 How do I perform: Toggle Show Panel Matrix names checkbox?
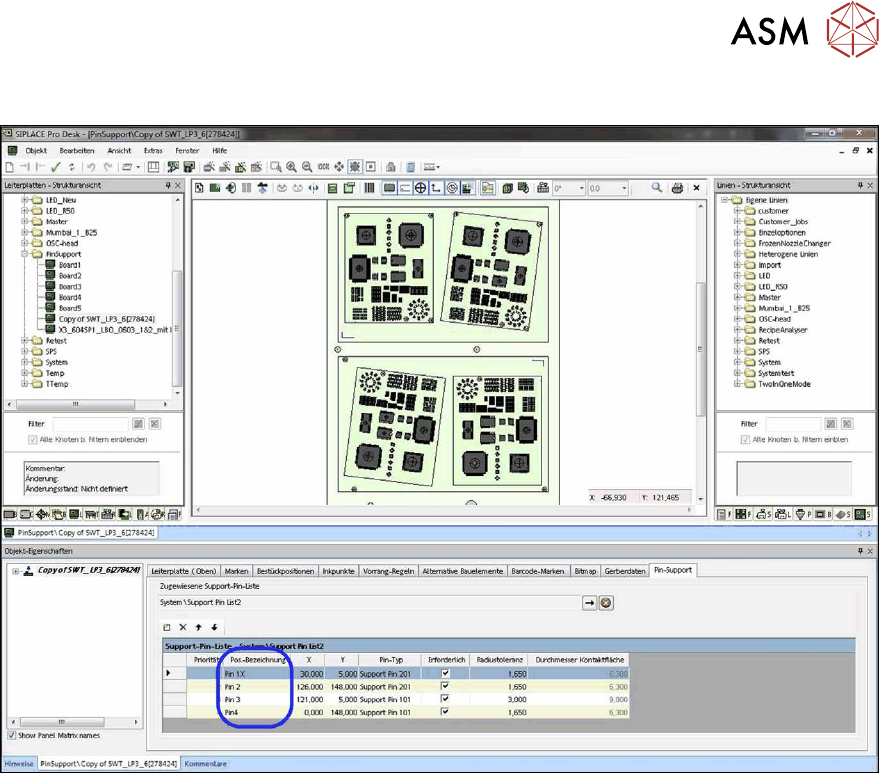[x=12, y=735]
